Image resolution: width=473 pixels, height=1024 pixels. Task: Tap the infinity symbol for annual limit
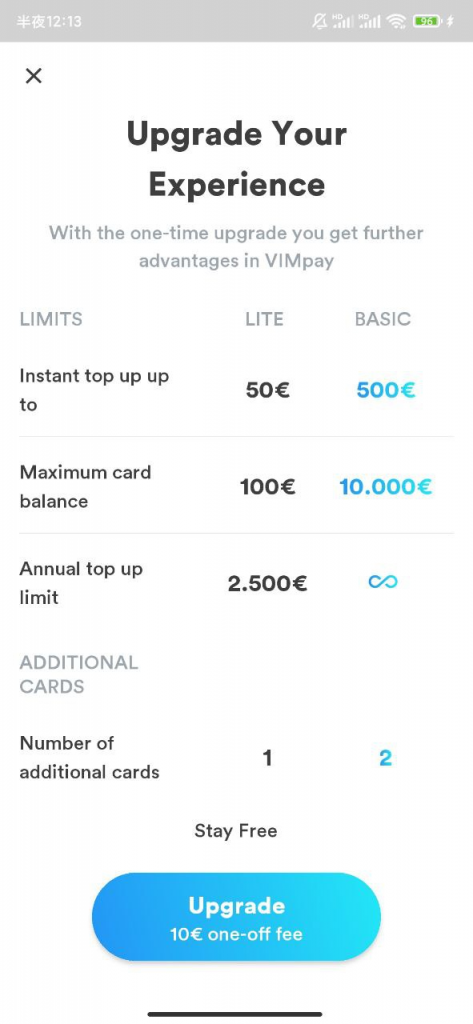383,581
